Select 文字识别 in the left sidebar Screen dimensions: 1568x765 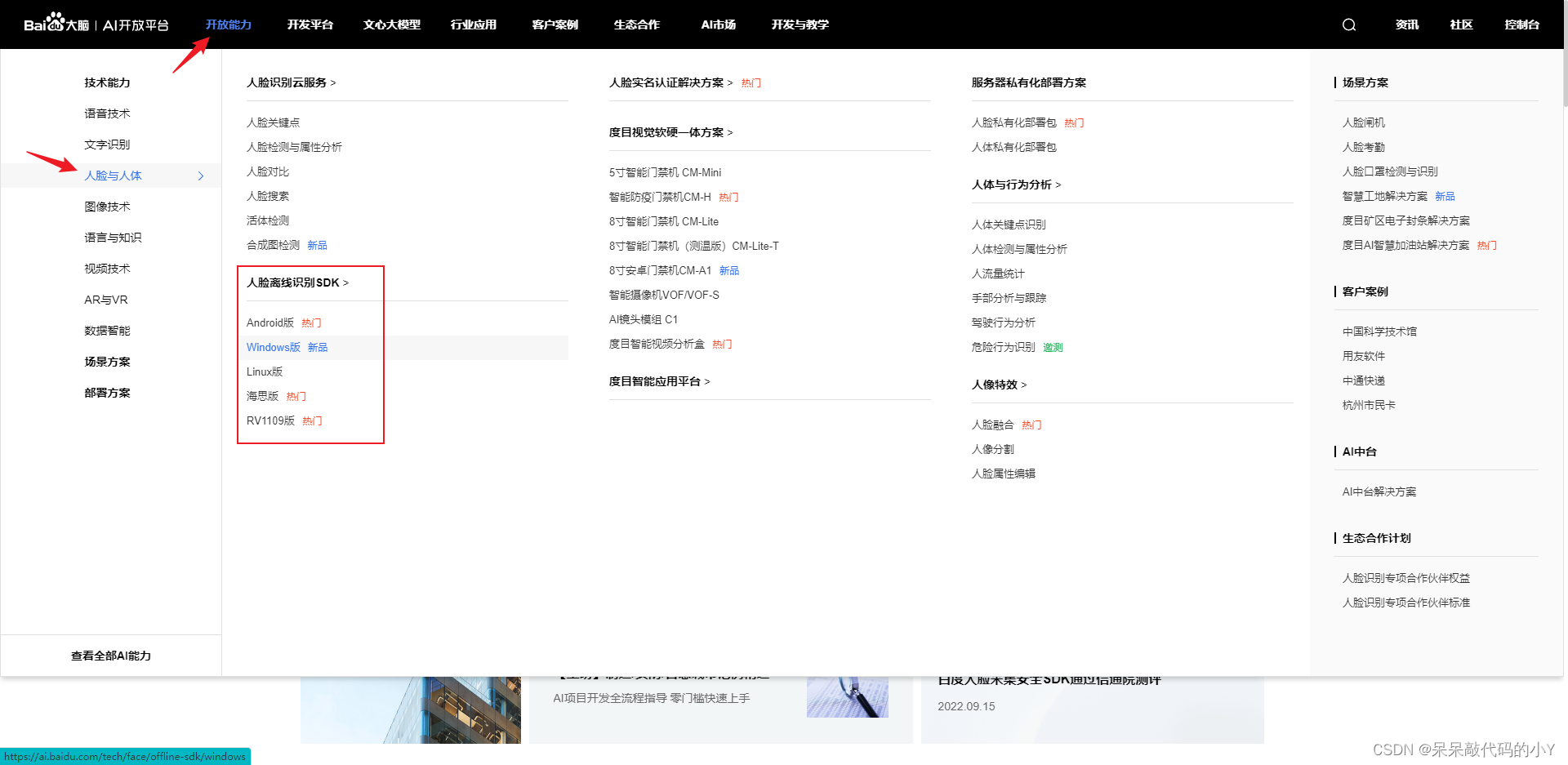[107, 145]
